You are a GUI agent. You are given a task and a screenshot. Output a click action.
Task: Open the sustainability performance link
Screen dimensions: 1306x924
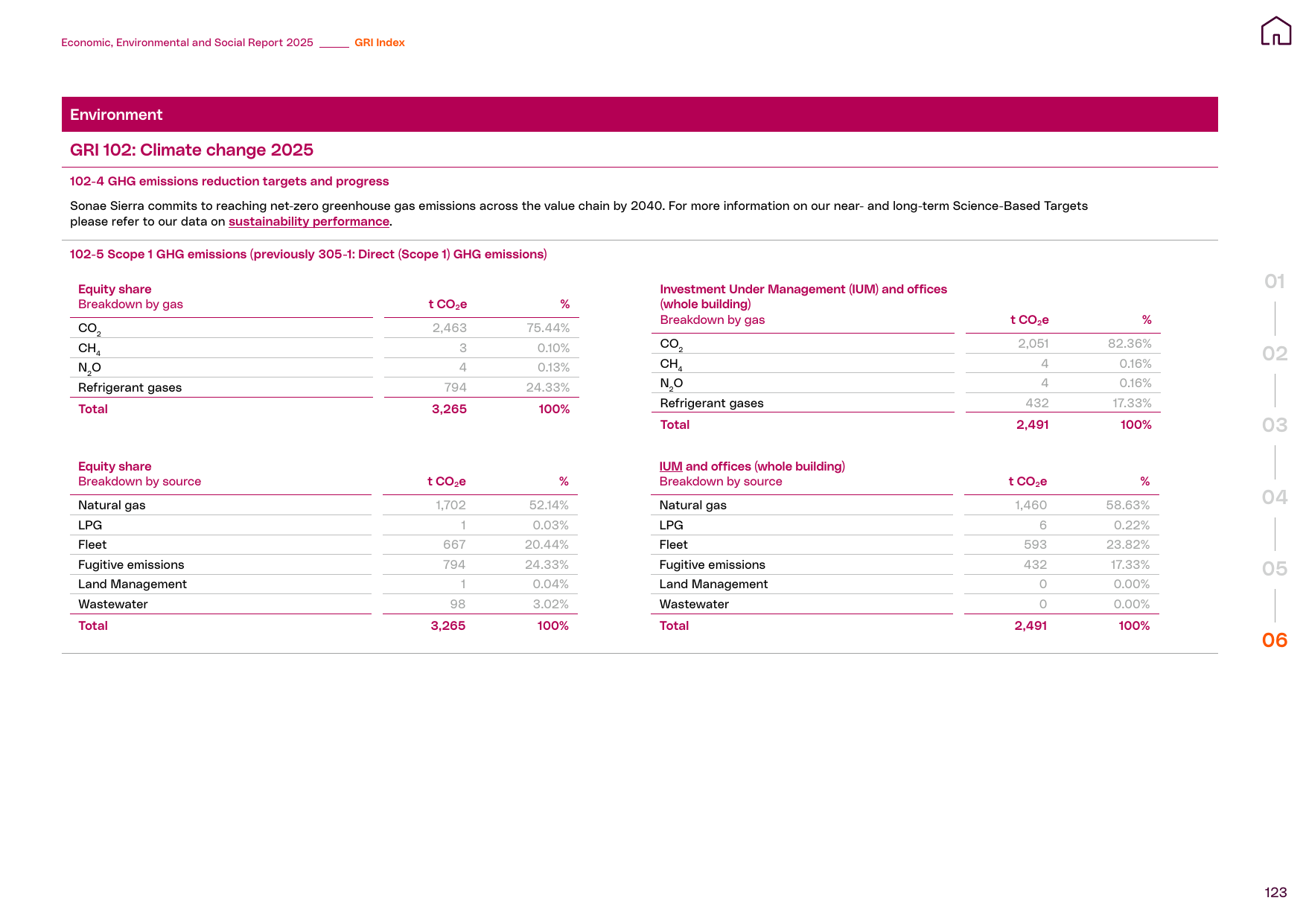coord(309,222)
